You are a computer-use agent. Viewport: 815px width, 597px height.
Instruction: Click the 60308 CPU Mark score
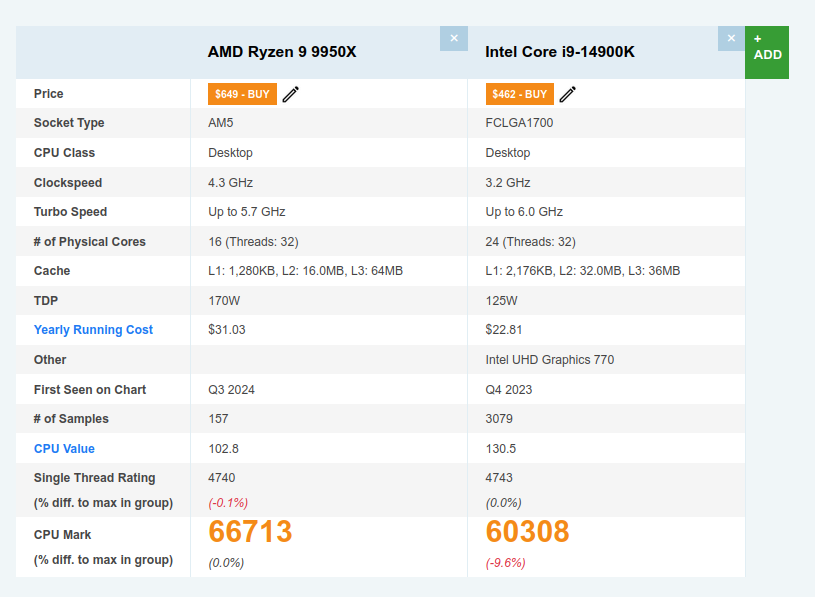pos(528,532)
